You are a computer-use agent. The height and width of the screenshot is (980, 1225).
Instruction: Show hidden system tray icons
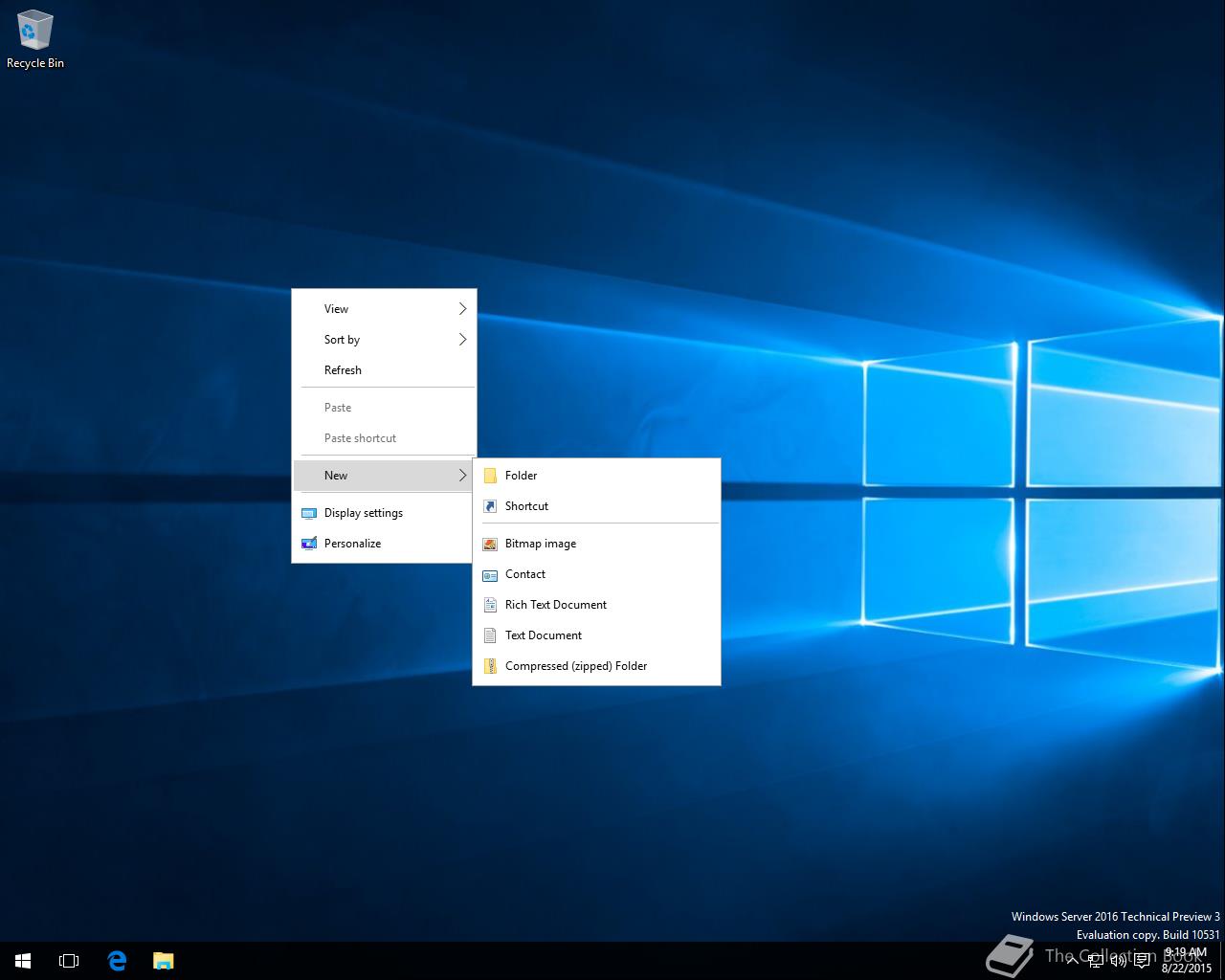1072,961
